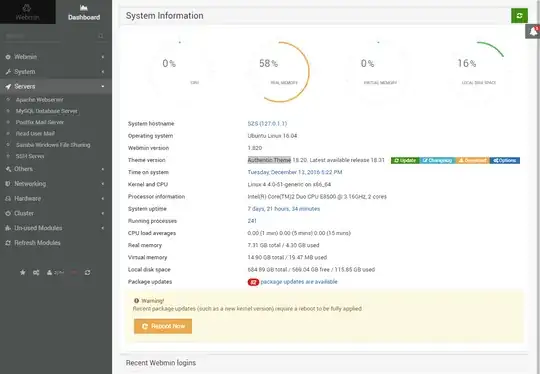Click the Un-used Modules puzzle icon
Screen dimensions: 540x374
pyautogui.click(x=8, y=228)
